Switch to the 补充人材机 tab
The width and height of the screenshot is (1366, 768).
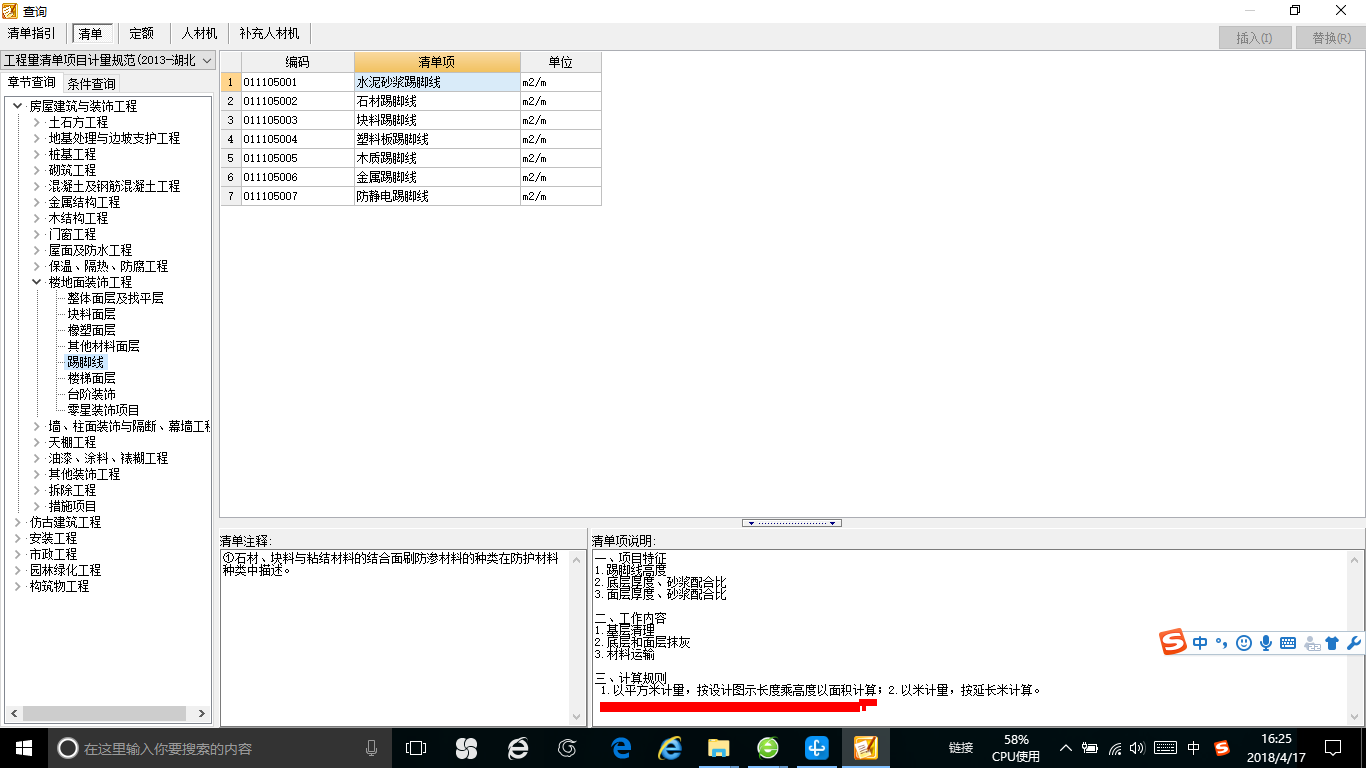coord(269,34)
